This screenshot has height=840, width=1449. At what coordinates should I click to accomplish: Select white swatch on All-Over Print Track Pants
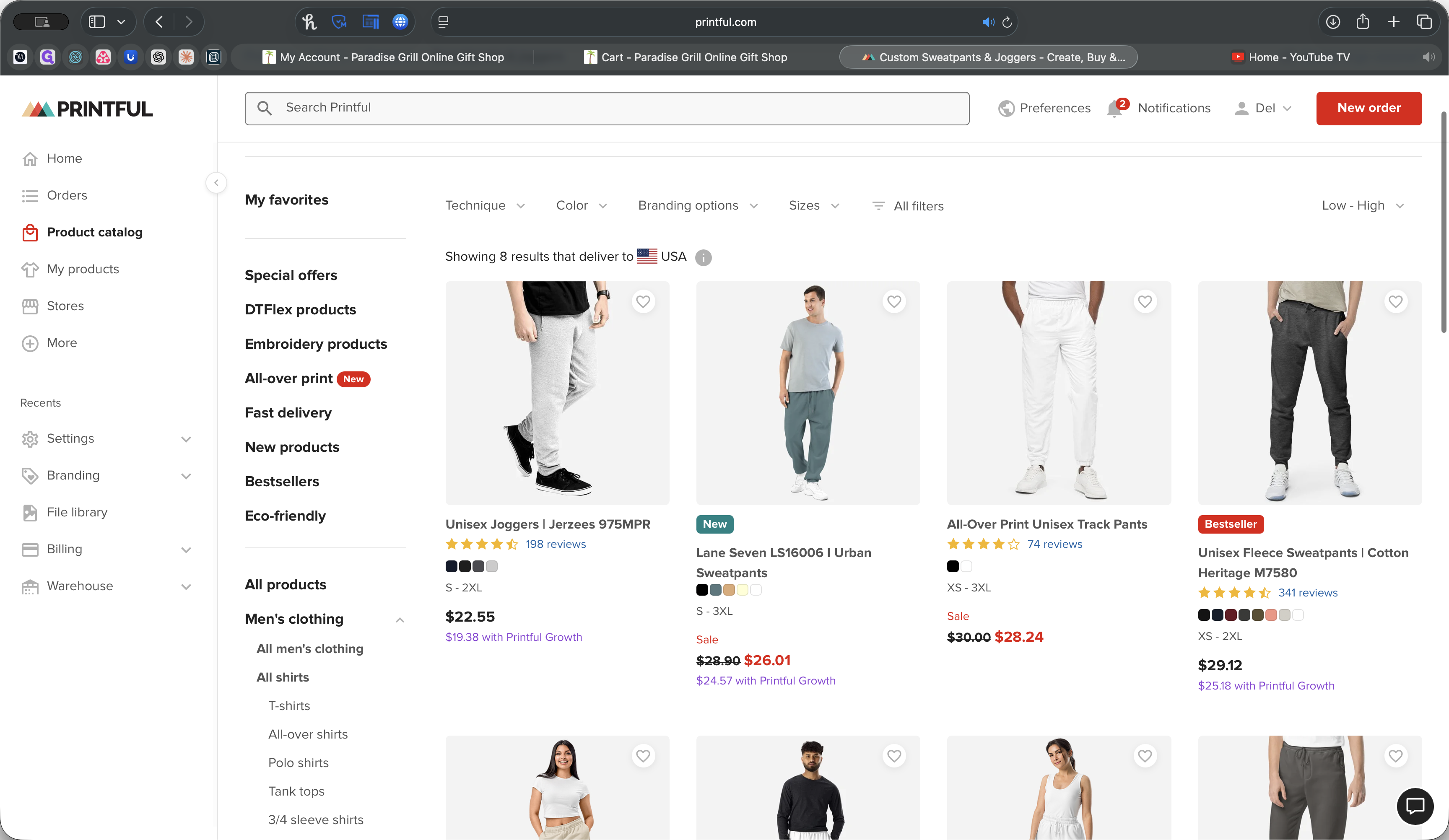tap(966, 566)
